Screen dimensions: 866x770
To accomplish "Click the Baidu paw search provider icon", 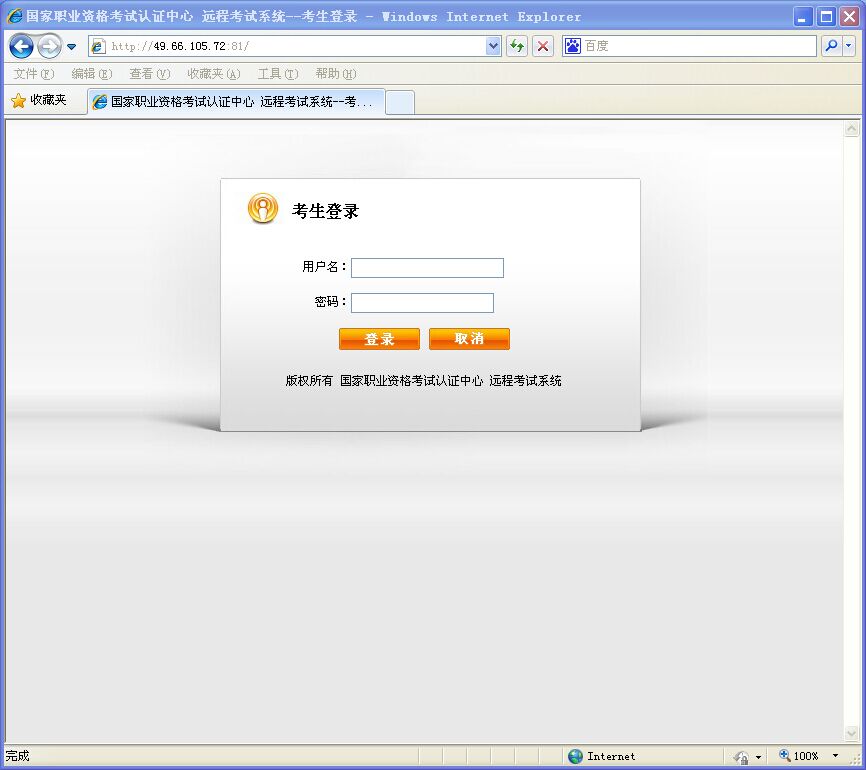I will [573, 46].
